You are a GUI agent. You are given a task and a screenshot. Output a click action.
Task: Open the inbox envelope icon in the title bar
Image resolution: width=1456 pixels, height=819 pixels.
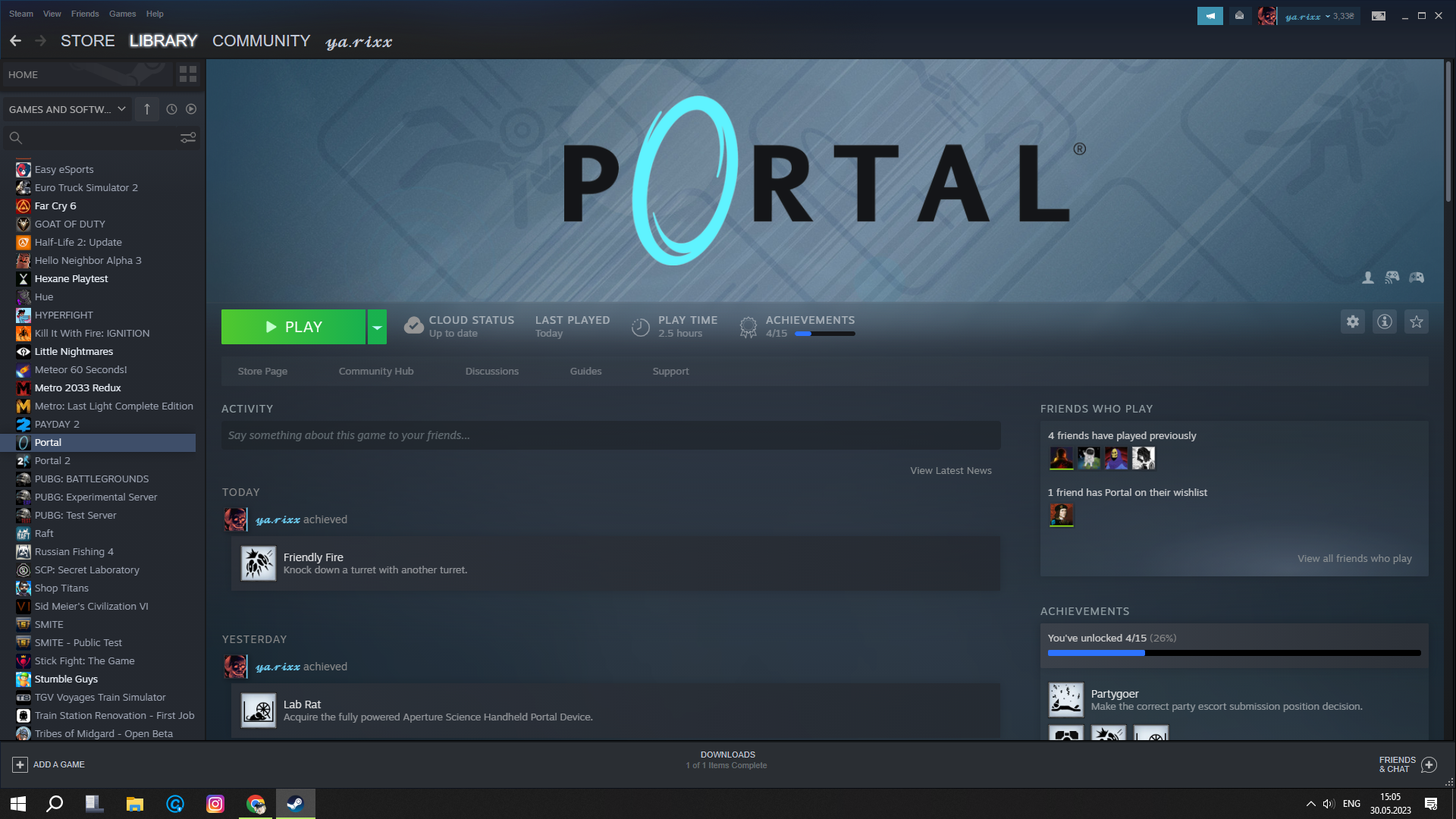1240,16
